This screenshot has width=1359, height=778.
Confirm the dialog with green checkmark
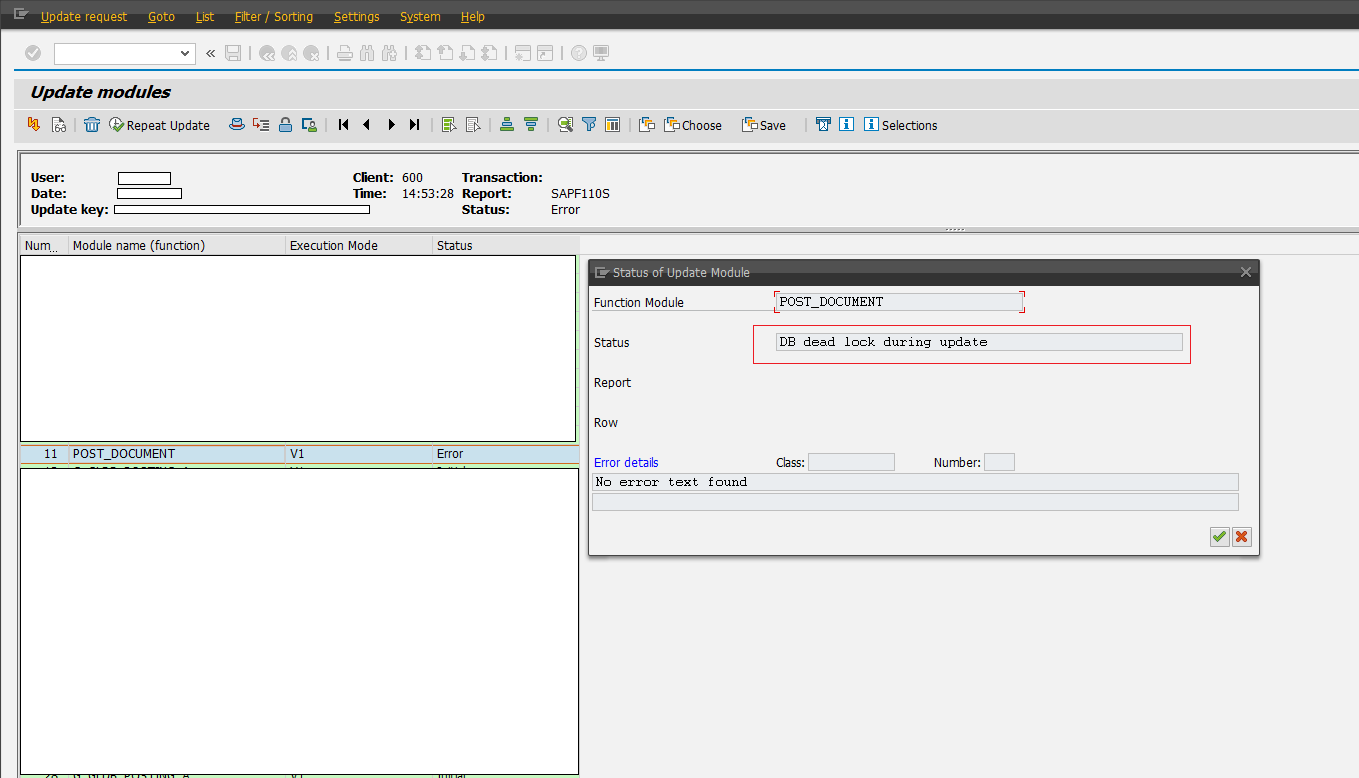click(1219, 537)
